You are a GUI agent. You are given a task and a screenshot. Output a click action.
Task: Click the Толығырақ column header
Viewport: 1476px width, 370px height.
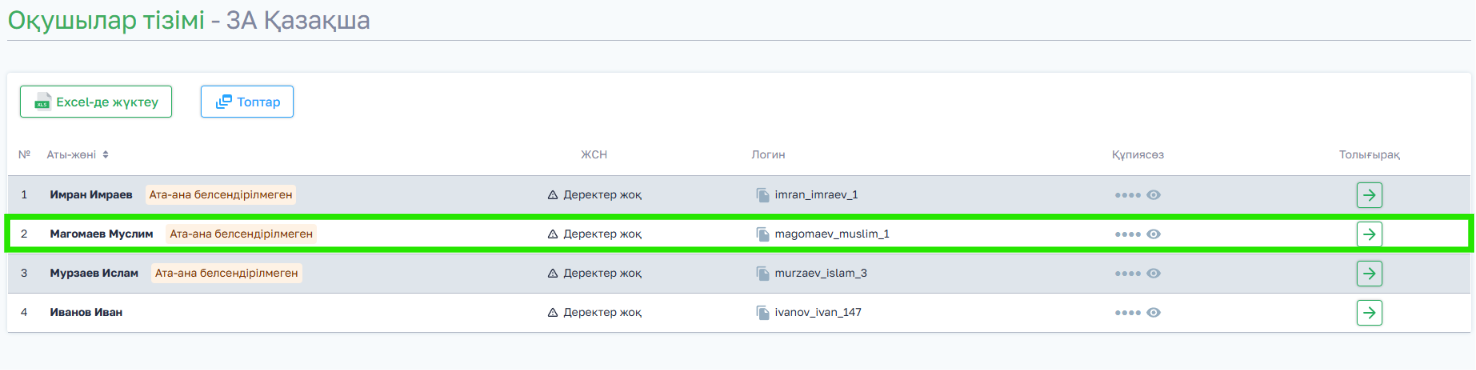tap(1369, 155)
